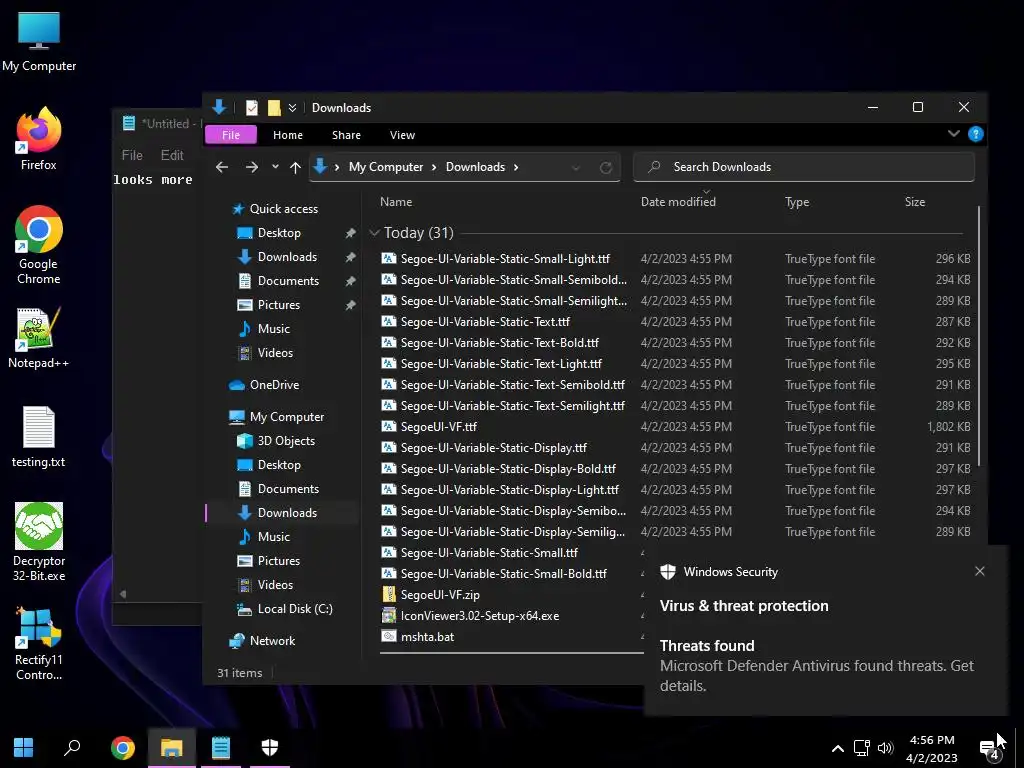This screenshot has width=1024, height=768.
Task: Select the SegoeUI-VF.zip archive
Action: (x=440, y=595)
